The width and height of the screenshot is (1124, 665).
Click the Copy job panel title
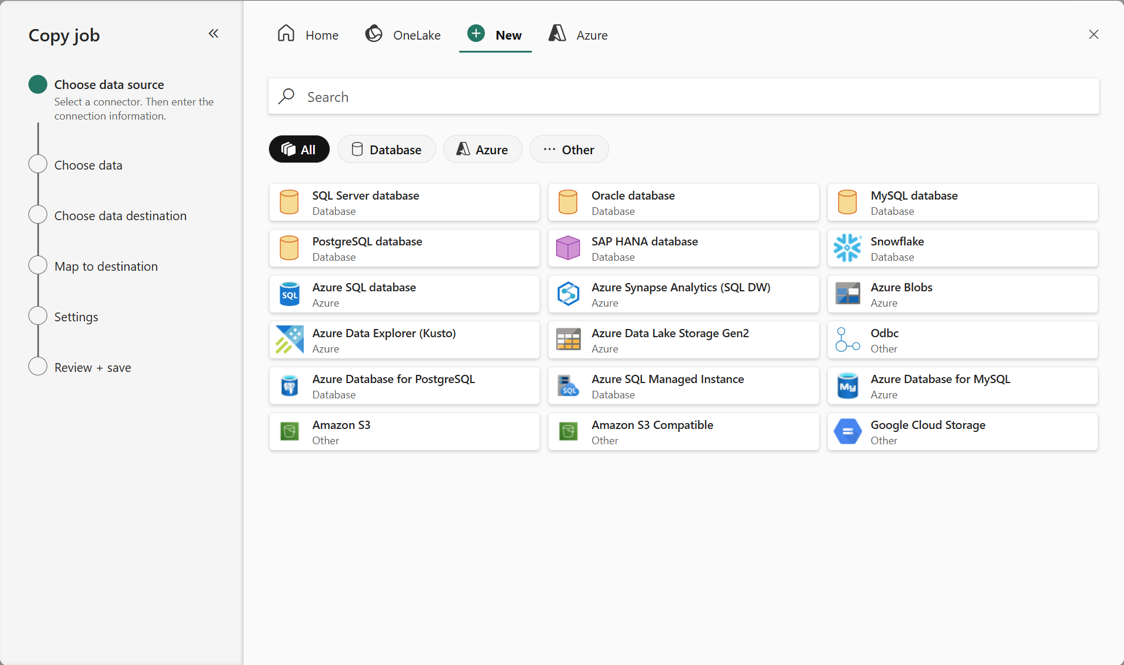pyautogui.click(x=64, y=35)
